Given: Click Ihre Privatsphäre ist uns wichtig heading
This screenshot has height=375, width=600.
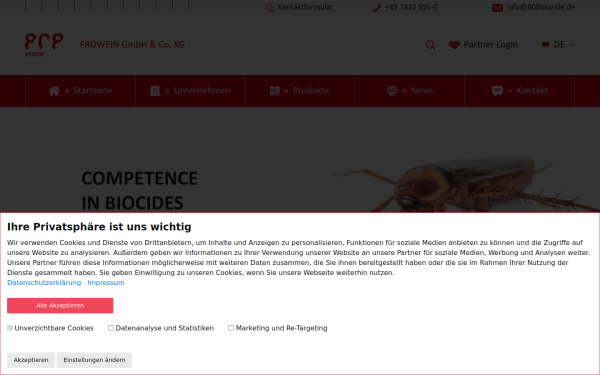Looking at the screenshot, I should click(x=99, y=227).
